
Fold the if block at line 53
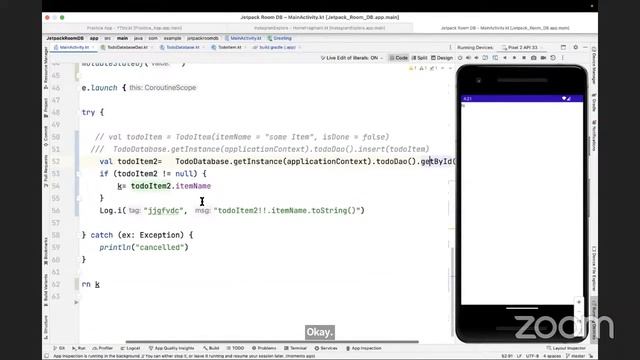click(78, 173)
